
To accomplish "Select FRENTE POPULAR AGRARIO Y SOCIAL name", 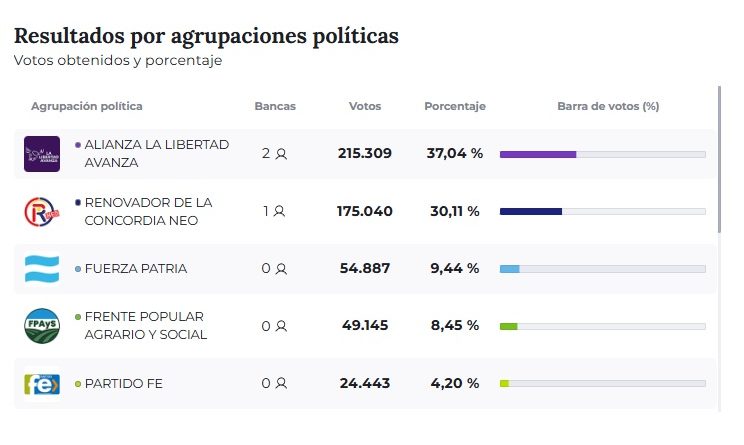I will click(x=146, y=326).
